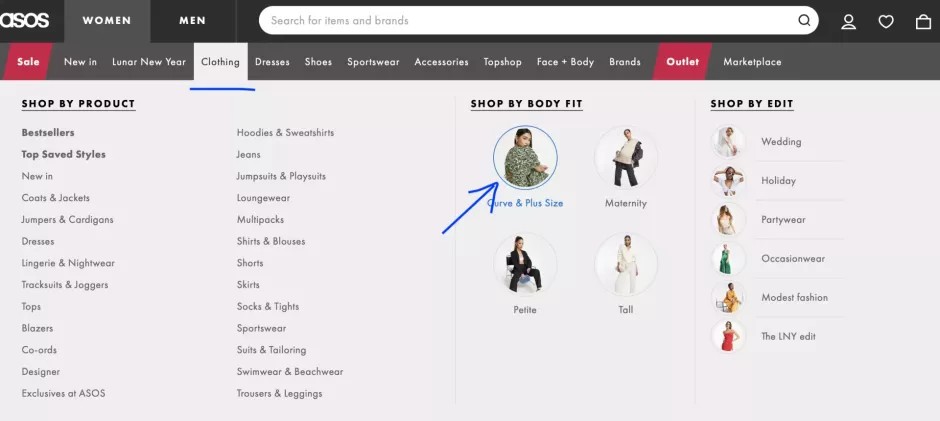Viewport: 940px width, 421px height.
Task: Go to Bestsellers link
Action: point(48,133)
